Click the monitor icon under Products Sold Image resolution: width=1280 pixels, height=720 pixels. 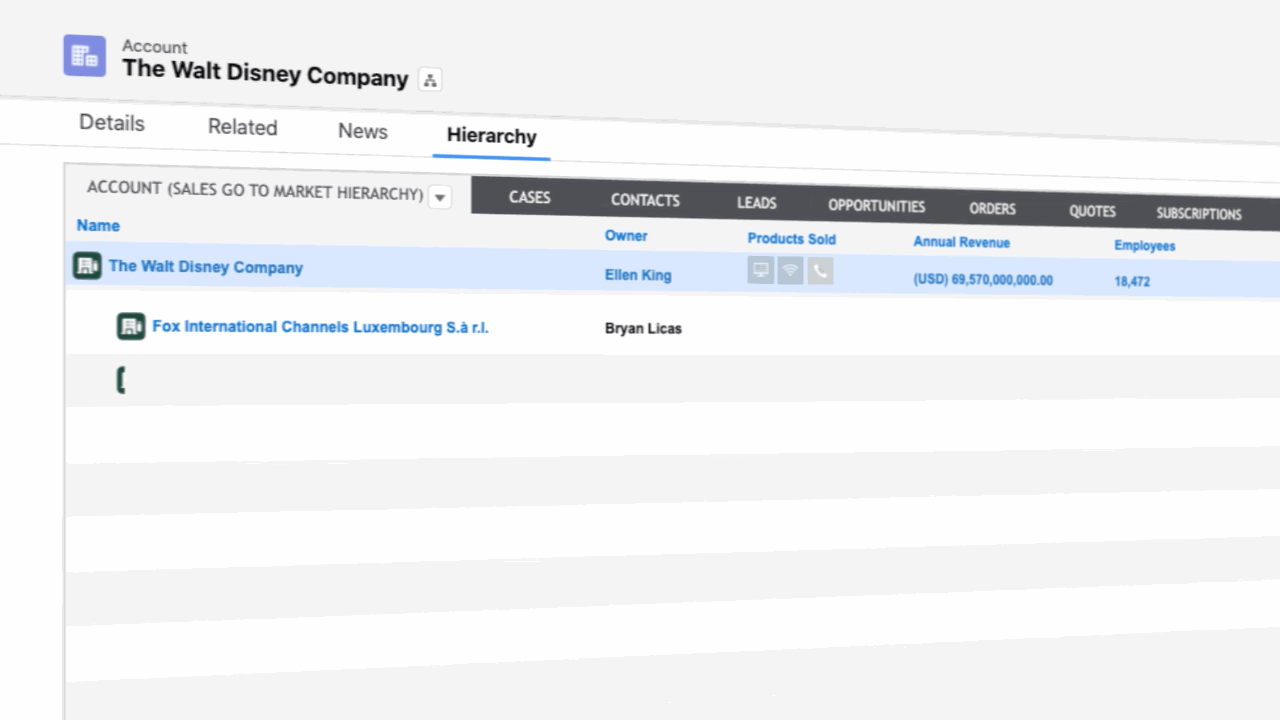(x=761, y=270)
